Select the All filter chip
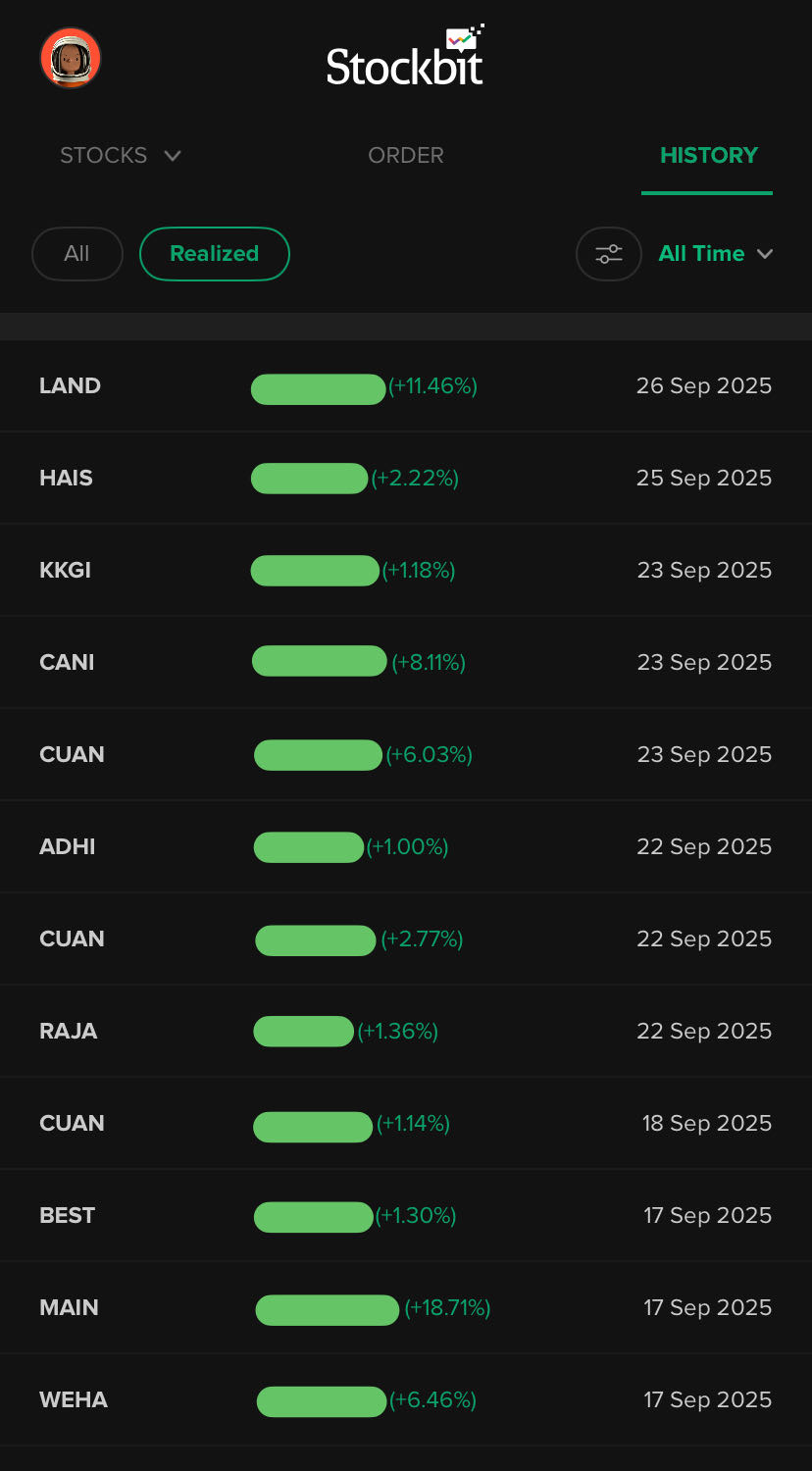This screenshot has height=1471, width=812. (76, 254)
